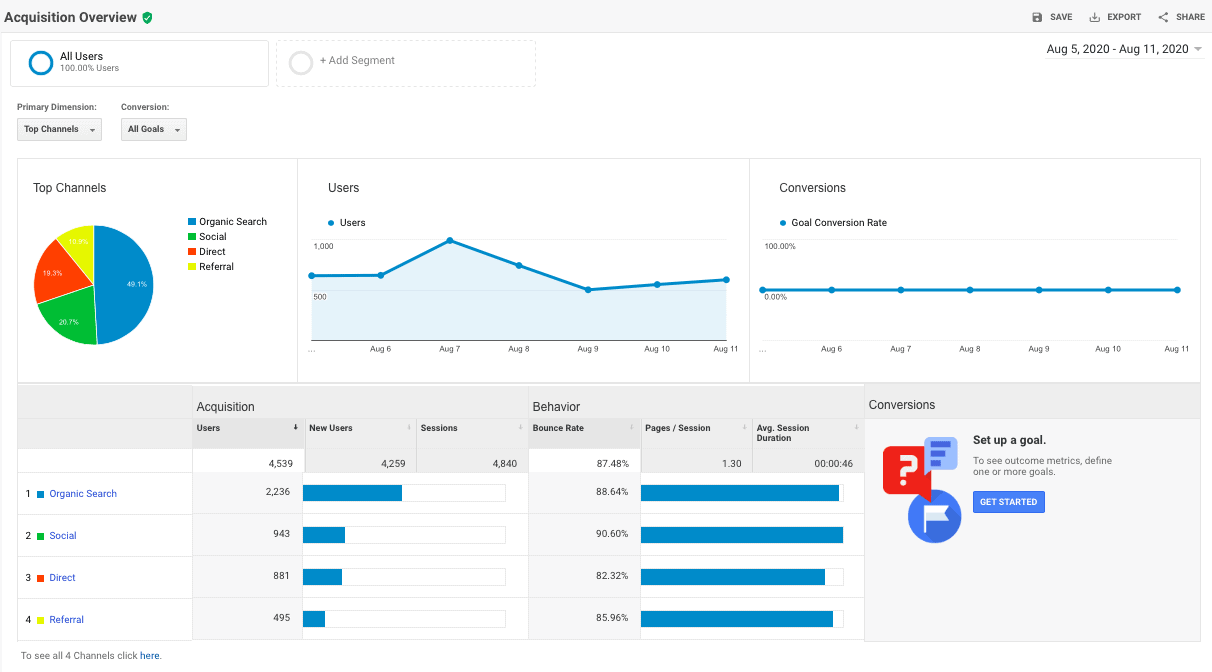The image size is (1212, 672).
Task: Click the Goal Conversion Rate legend label
Action: (x=833, y=223)
